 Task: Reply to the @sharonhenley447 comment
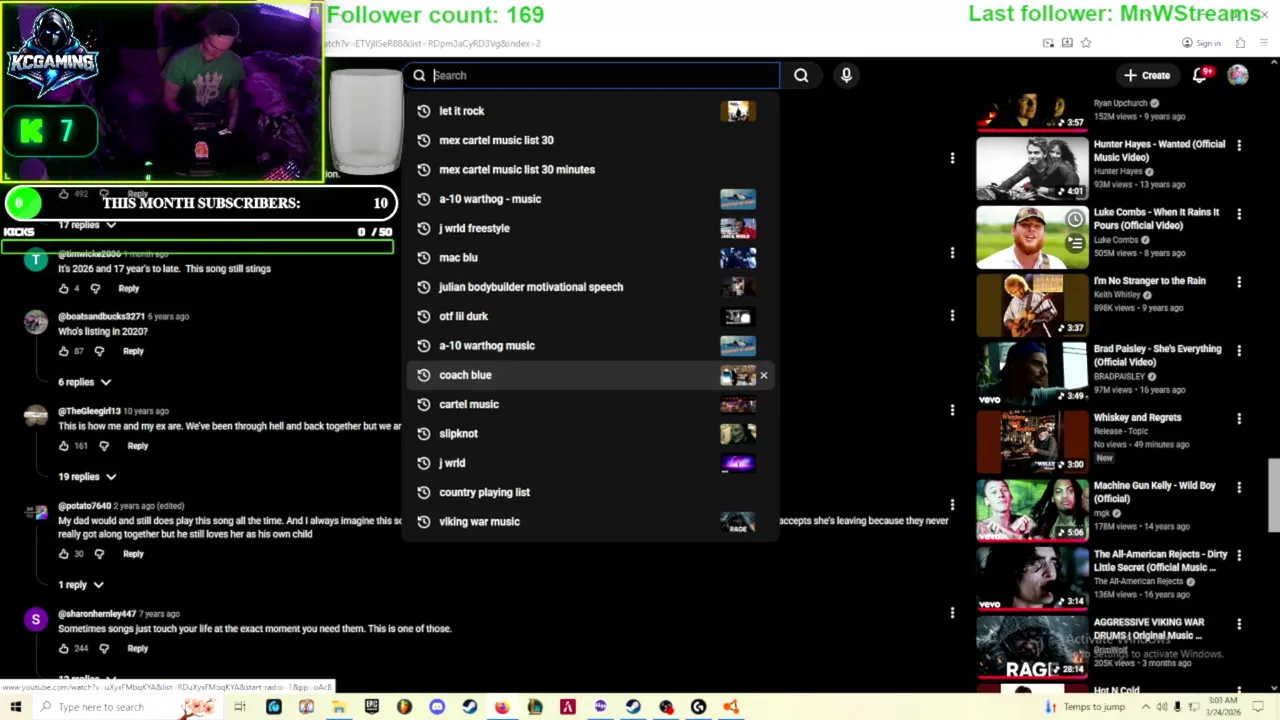point(137,649)
